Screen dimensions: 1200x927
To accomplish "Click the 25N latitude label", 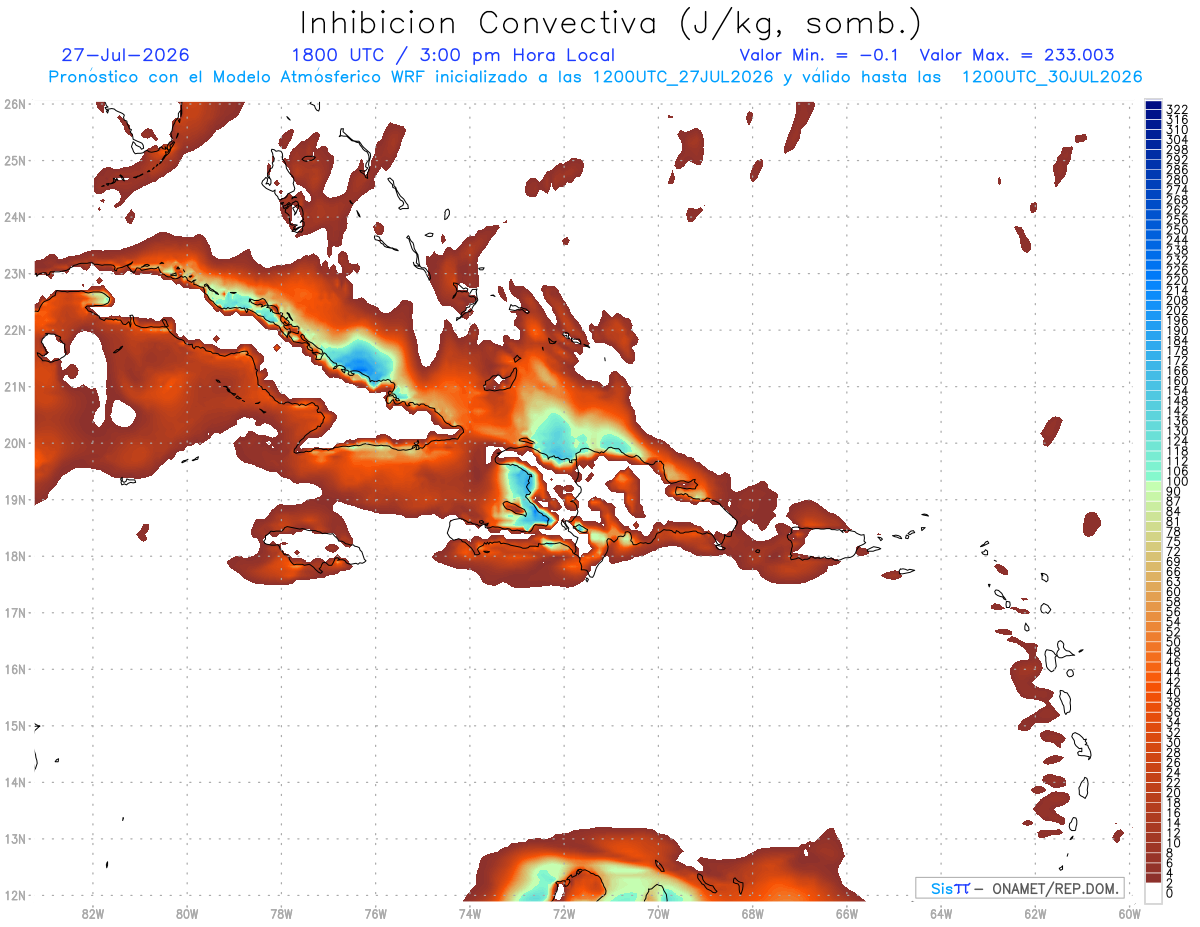I will pos(14,160).
